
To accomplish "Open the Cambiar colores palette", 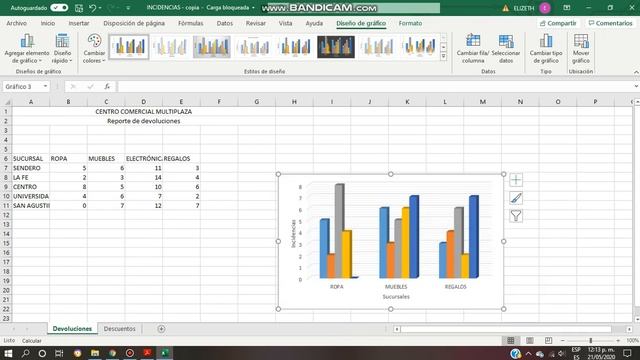I will (x=94, y=49).
